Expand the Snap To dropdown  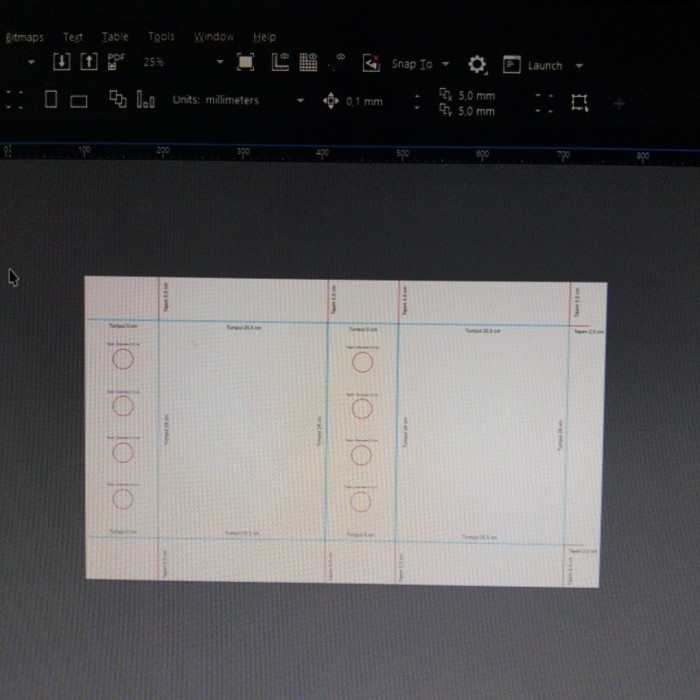(x=445, y=65)
